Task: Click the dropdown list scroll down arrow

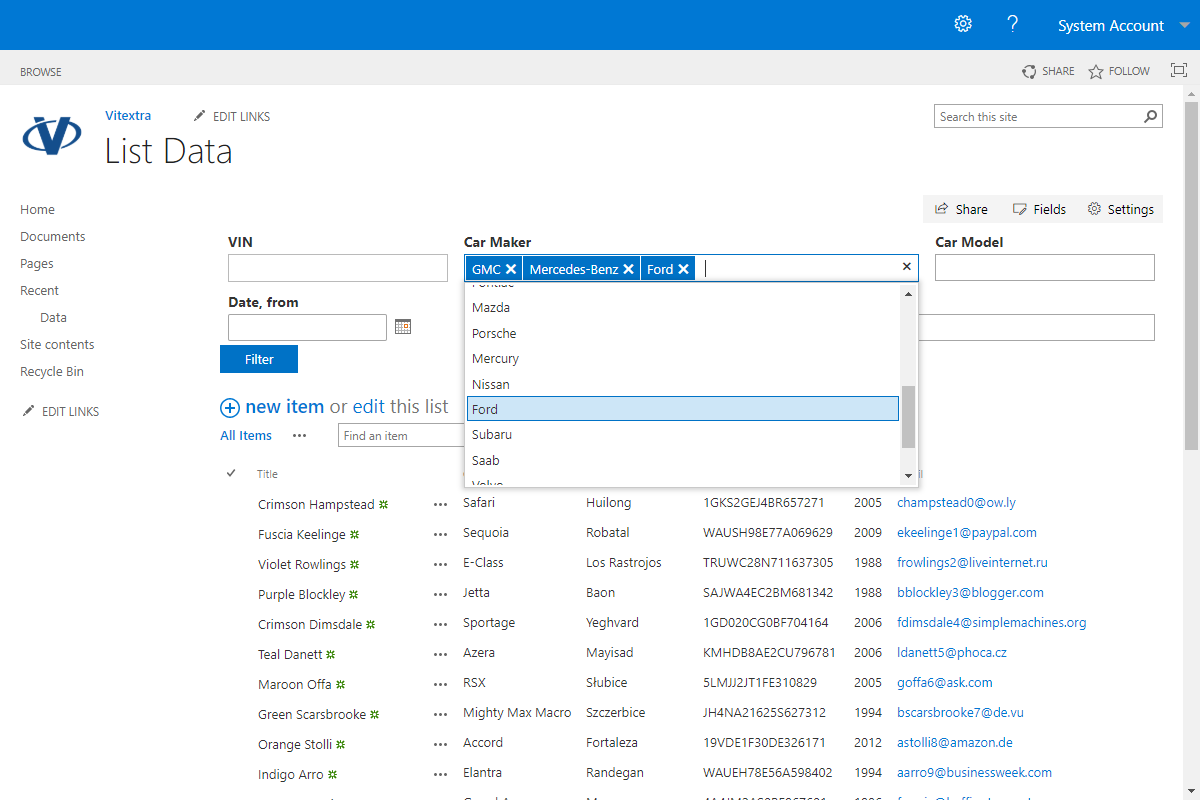Action: [909, 476]
